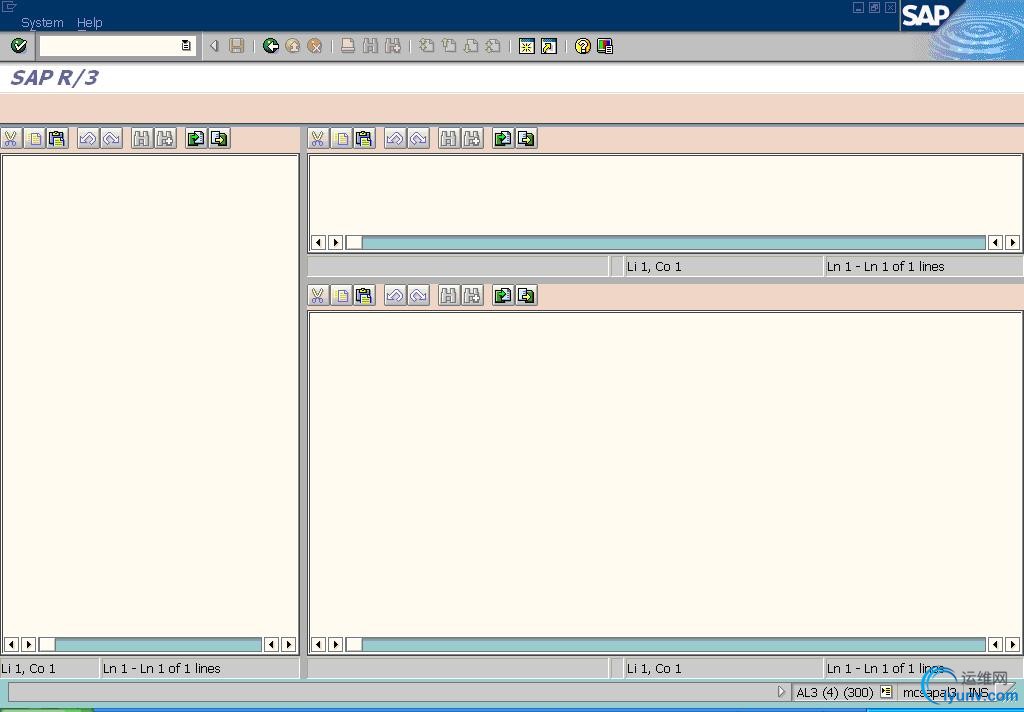1024x712 pixels.
Task: Open Help with the yellow question mark icon
Action: (x=583, y=46)
